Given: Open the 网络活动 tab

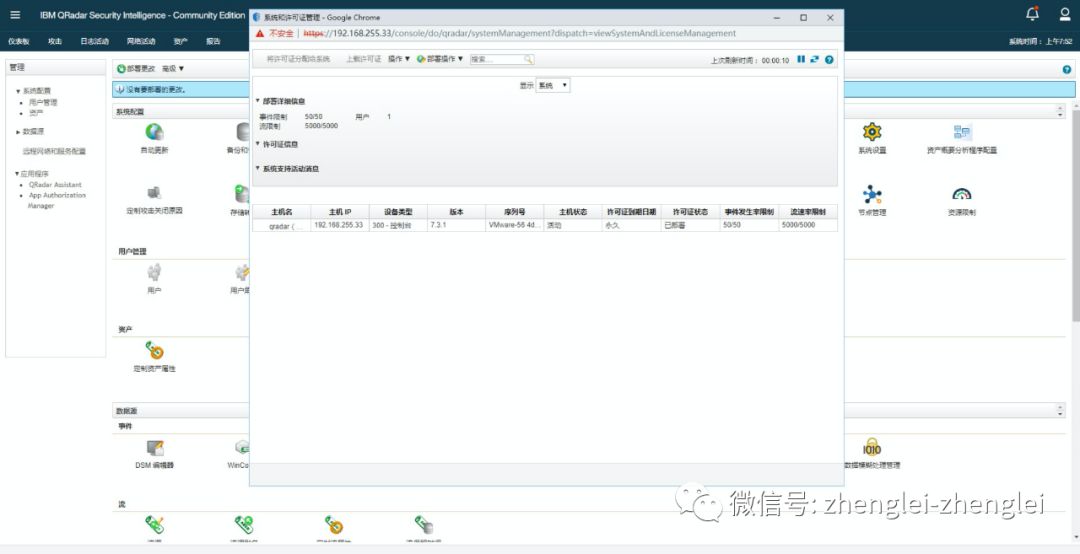Looking at the screenshot, I should [141, 41].
